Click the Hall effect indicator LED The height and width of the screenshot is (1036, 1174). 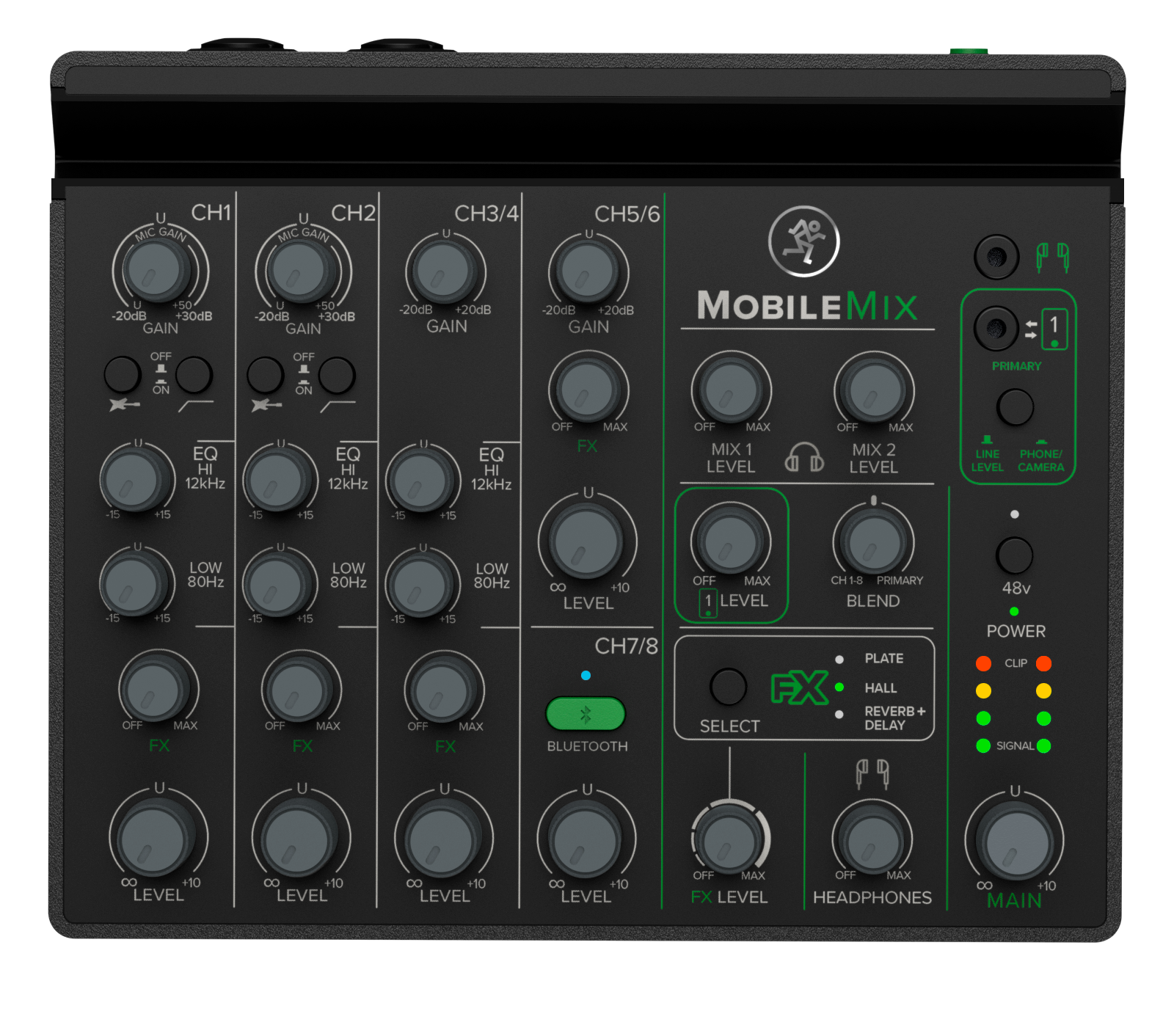coord(839,687)
